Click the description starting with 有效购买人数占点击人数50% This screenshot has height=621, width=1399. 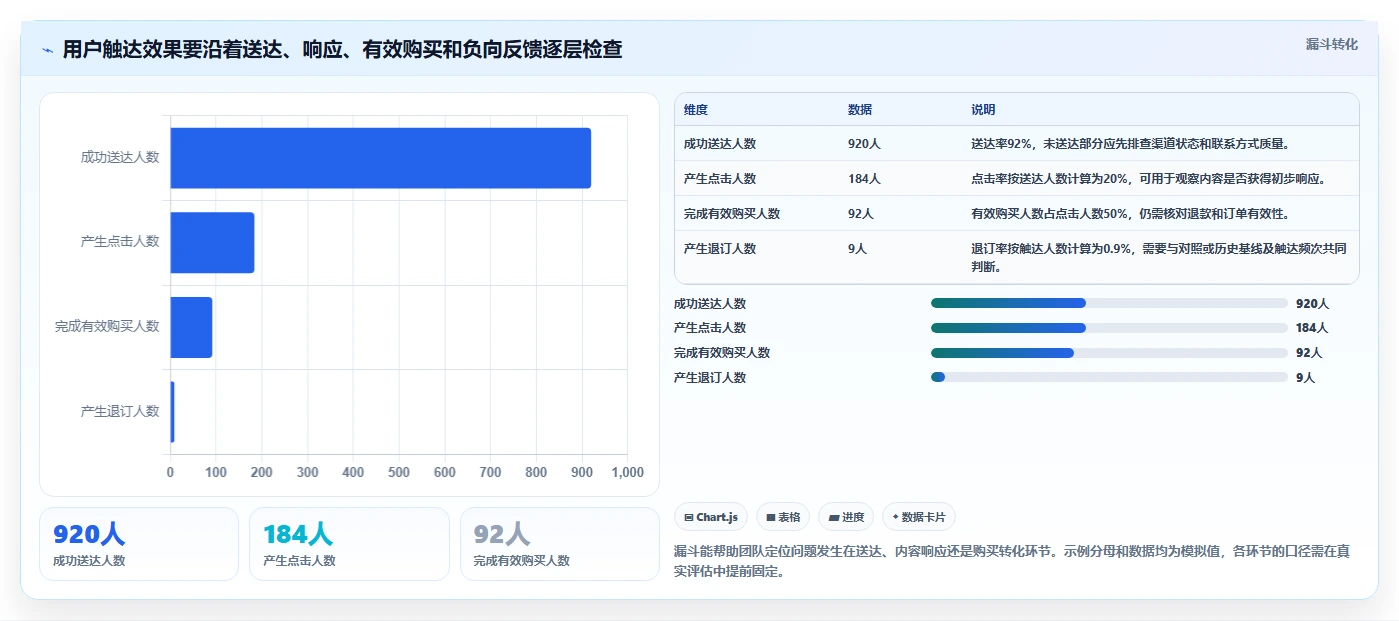[1130, 214]
